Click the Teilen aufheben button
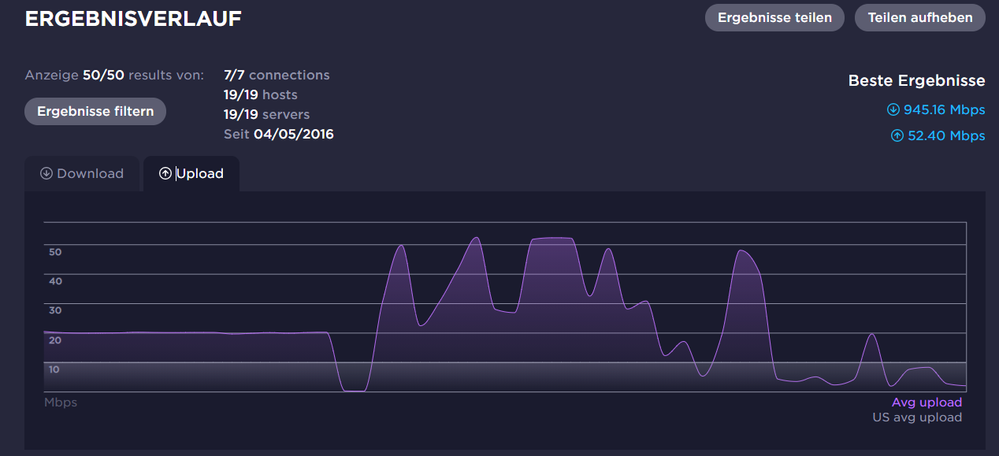 tap(920, 17)
